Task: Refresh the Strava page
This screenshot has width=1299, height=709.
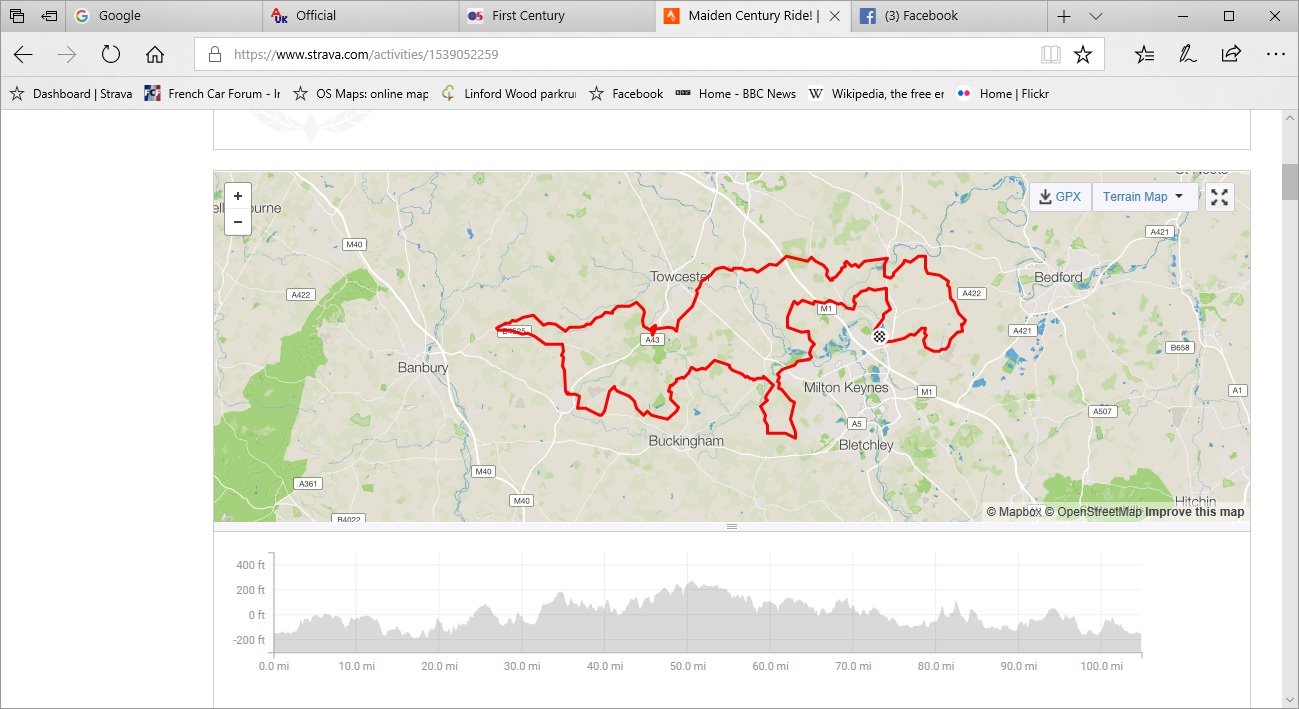Action: pos(111,54)
